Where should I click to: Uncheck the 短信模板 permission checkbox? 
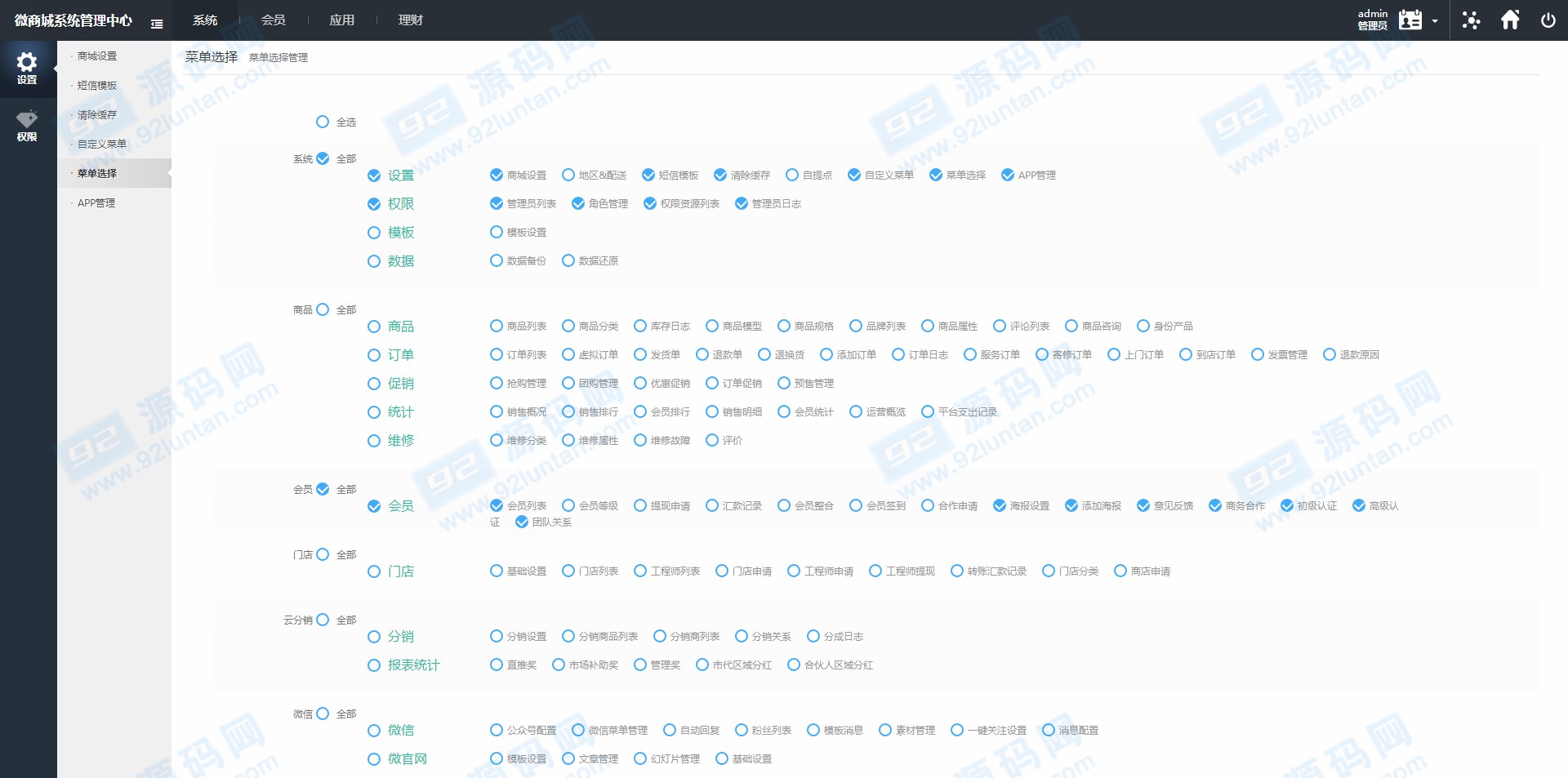pyautogui.click(x=648, y=176)
